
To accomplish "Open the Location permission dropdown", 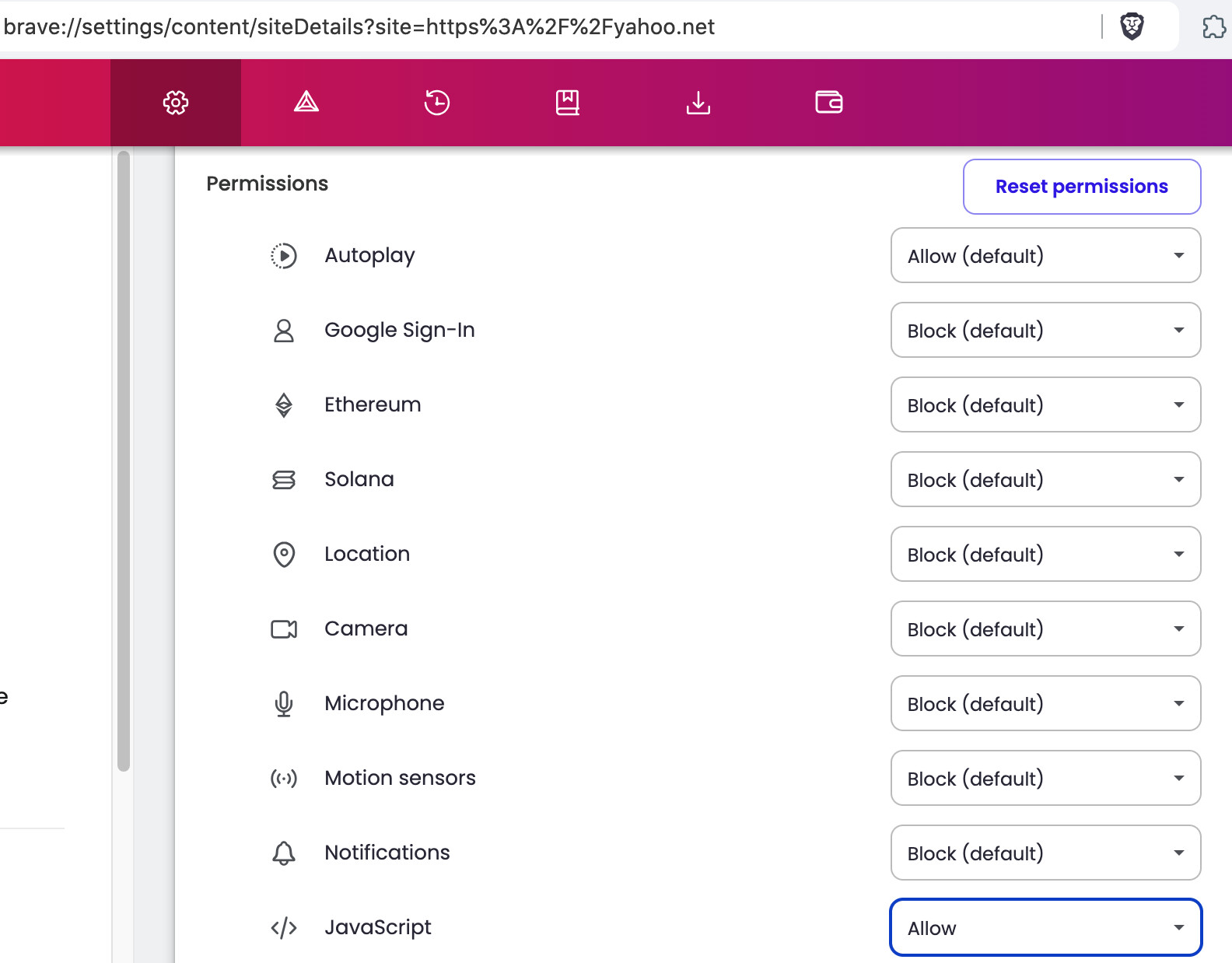I will (x=1045, y=555).
